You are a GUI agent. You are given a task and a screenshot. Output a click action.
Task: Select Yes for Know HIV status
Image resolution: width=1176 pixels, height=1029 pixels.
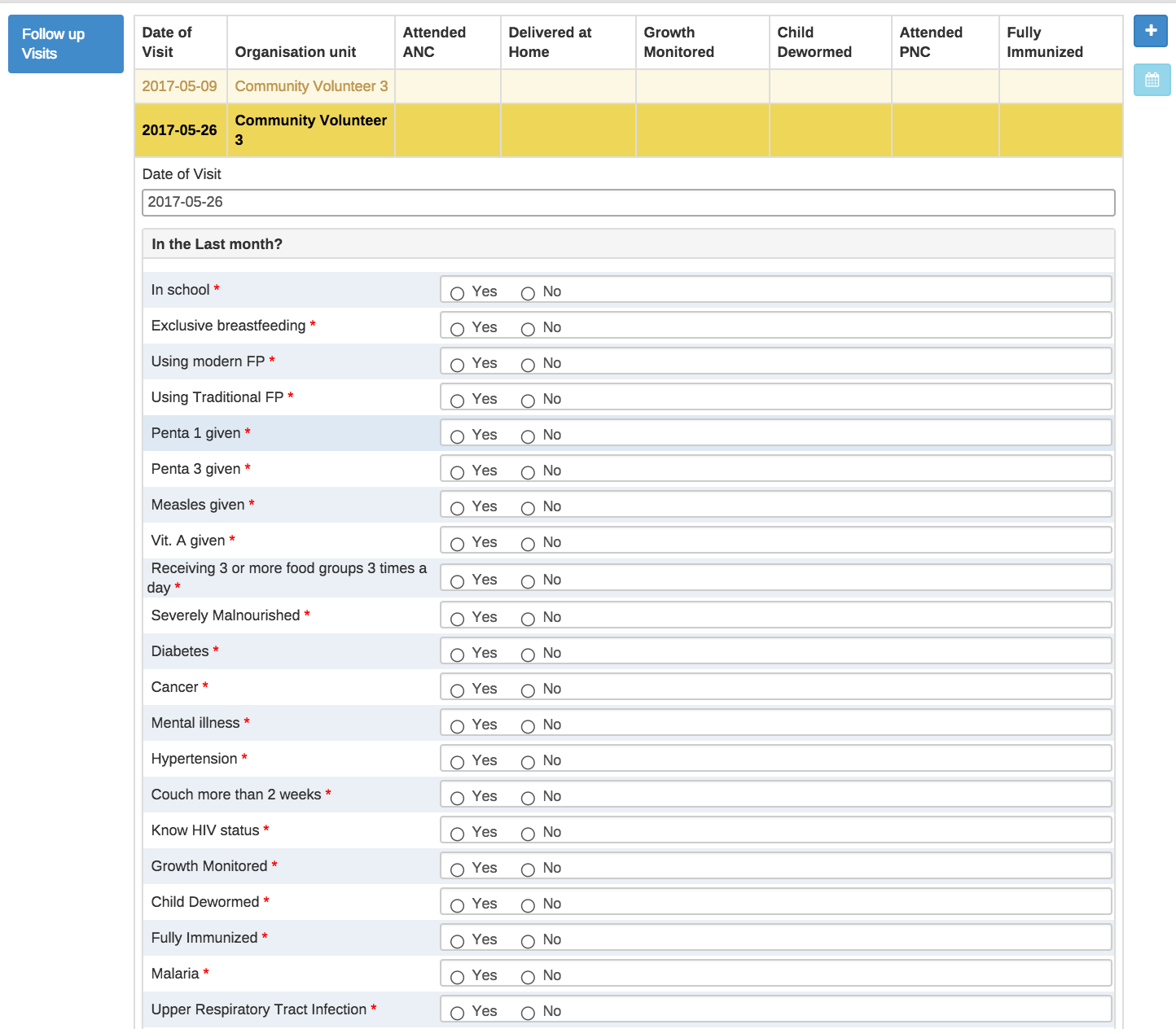458,834
